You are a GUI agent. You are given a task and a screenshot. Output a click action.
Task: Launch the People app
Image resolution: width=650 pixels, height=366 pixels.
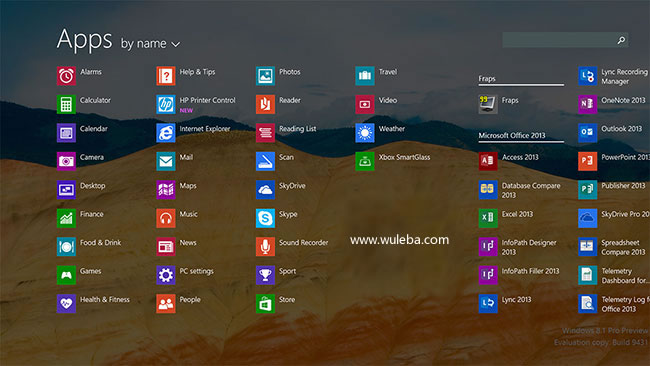[x=166, y=303]
